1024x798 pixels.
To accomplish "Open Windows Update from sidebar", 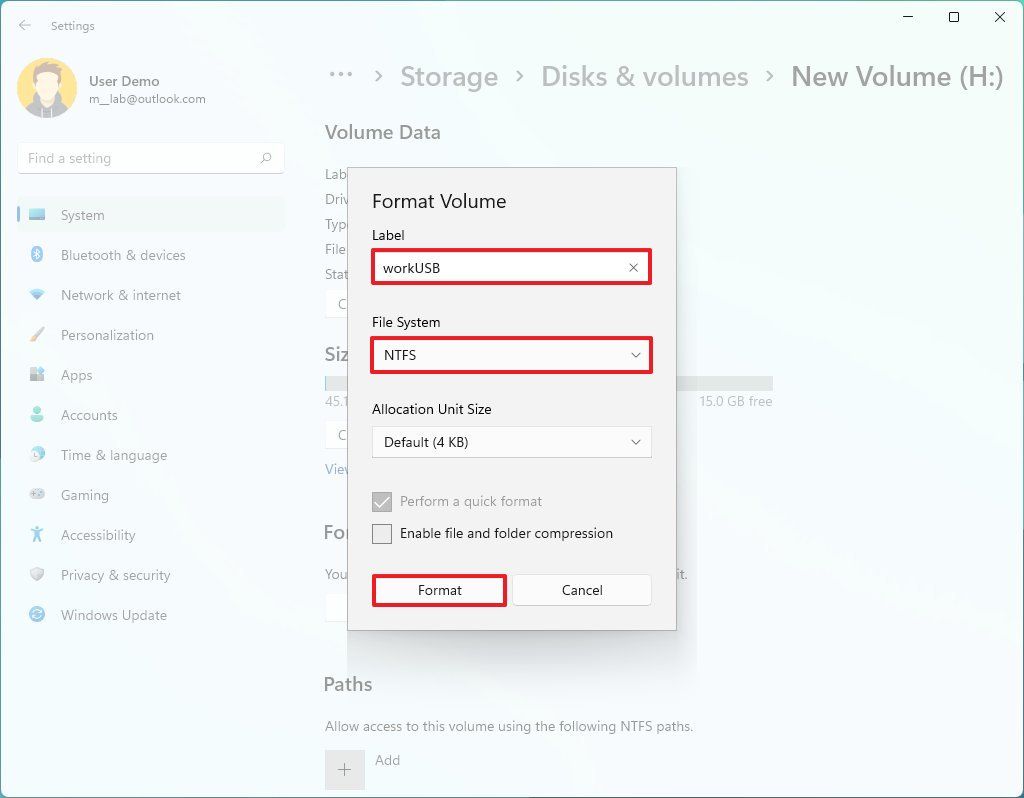I will click(x=112, y=615).
